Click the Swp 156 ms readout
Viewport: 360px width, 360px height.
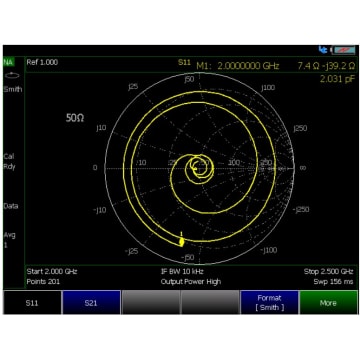point(333,282)
